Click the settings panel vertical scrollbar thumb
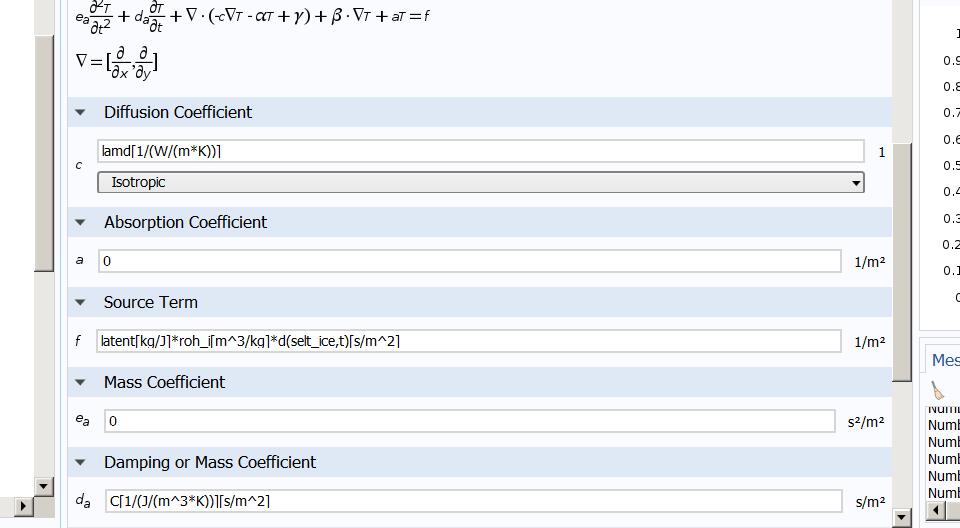This screenshot has width=960, height=528. click(x=902, y=260)
